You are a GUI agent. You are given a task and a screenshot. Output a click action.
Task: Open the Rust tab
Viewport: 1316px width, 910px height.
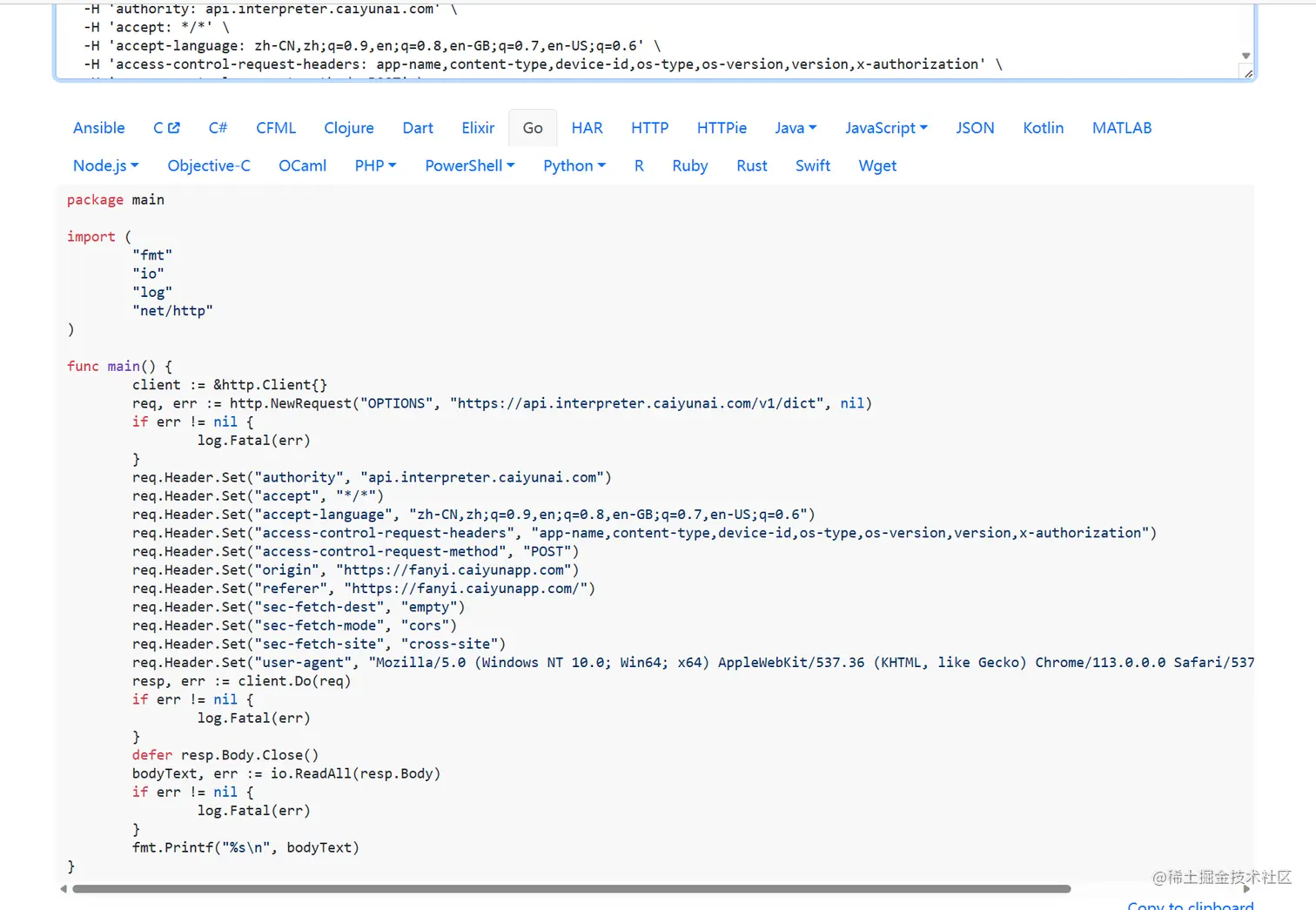752,165
